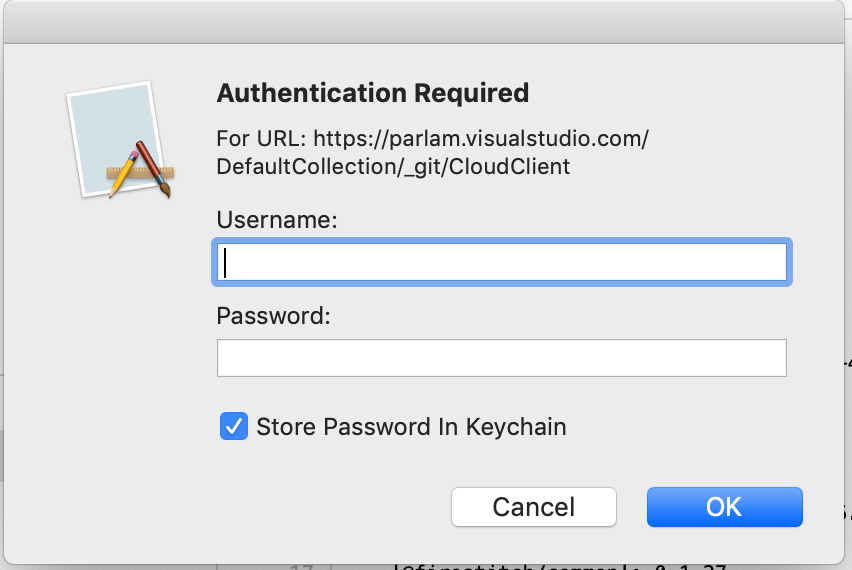This screenshot has height=570, width=852.
Task: Click the yellow pencil in the app icon
Action: 124,173
